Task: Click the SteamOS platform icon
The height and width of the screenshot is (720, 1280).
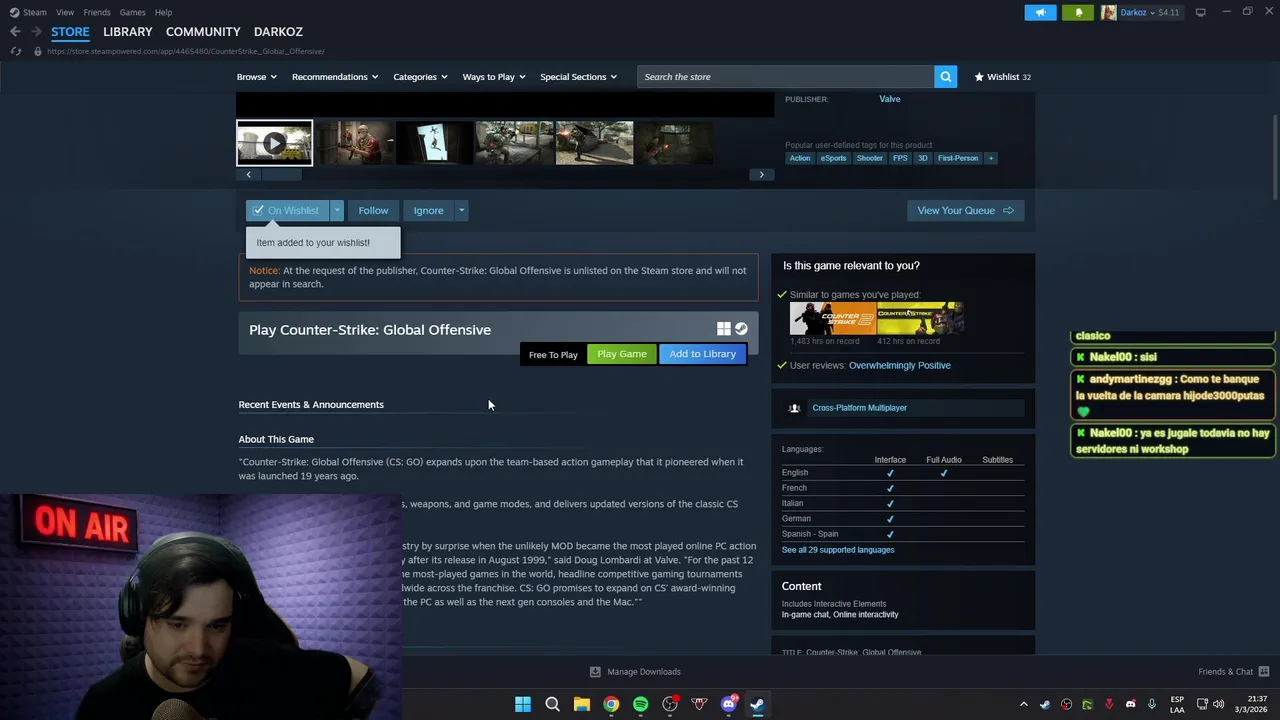Action: click(x=741, y=329)
